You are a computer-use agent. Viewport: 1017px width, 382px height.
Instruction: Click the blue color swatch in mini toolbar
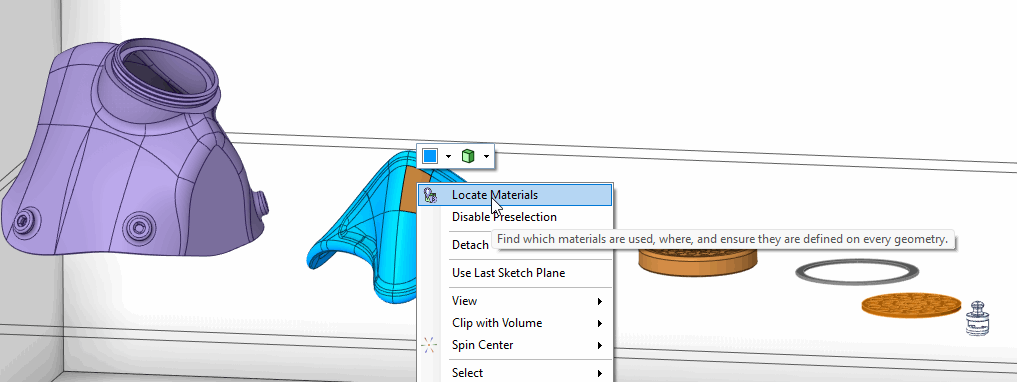click(429, 156)
